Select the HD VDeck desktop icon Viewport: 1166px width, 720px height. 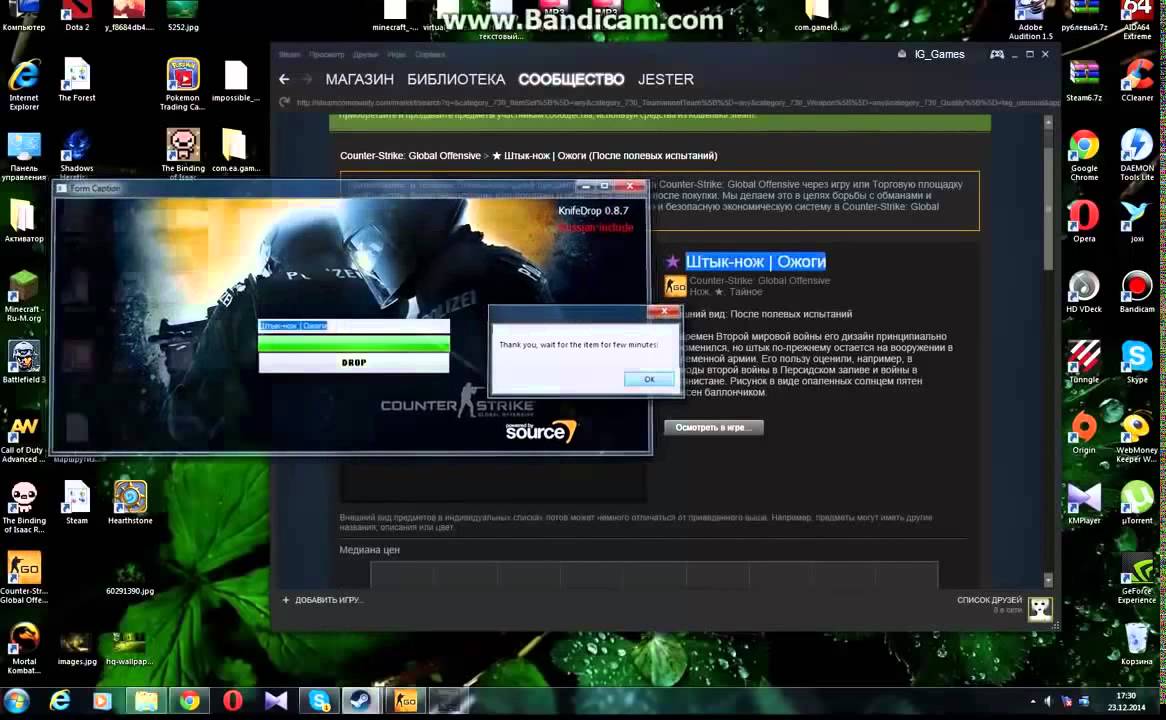(x=1084, y=292)
